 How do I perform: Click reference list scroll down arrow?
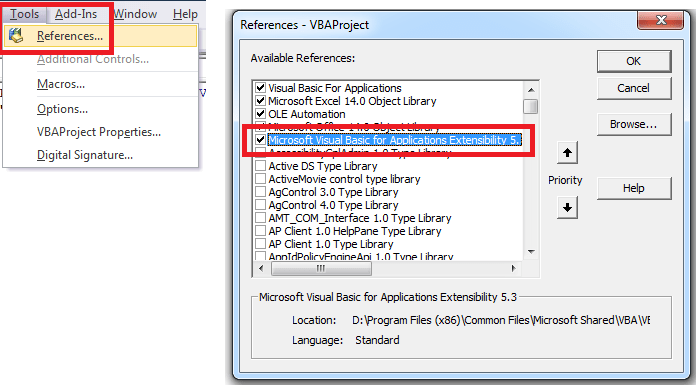coord(531,252)
